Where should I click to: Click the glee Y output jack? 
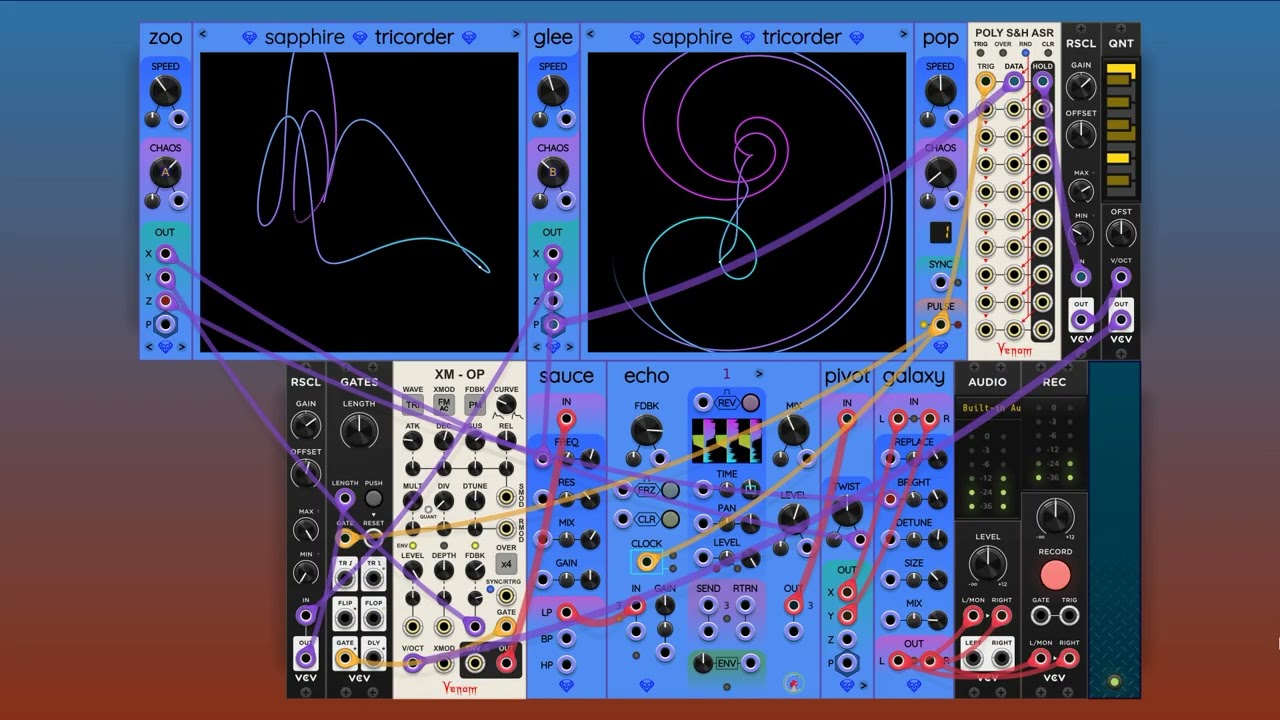[552, 278]
